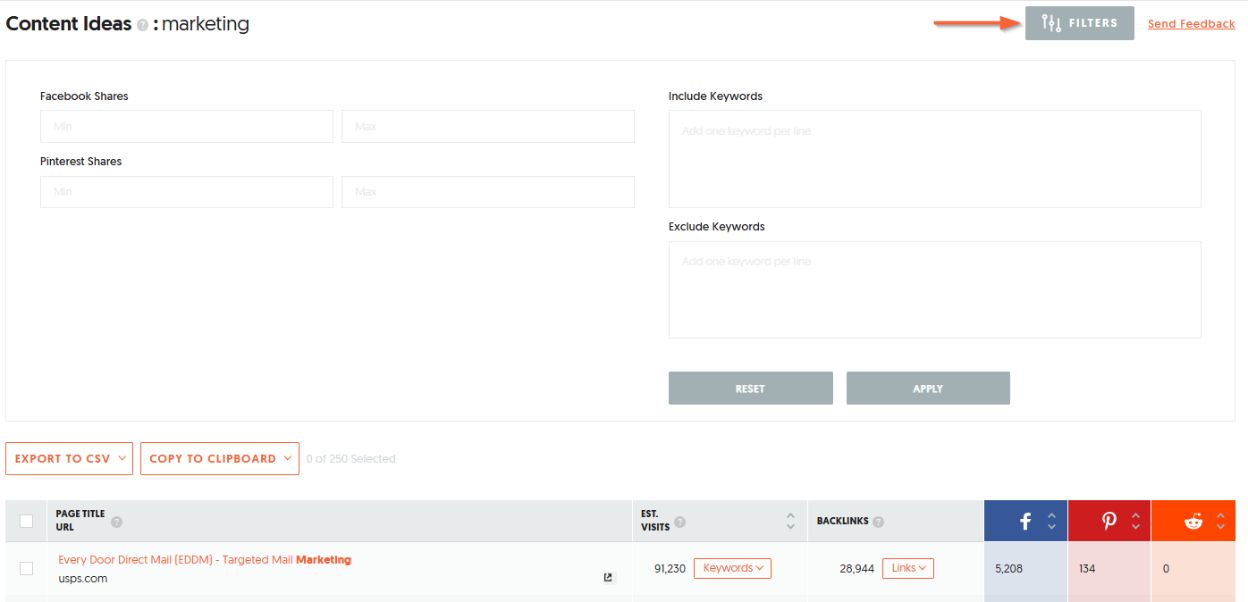The height and width of the screenshot is (602, 1248).
Task: Click the 0 of 250 Selected text
Action: click(x=351, y=459)
